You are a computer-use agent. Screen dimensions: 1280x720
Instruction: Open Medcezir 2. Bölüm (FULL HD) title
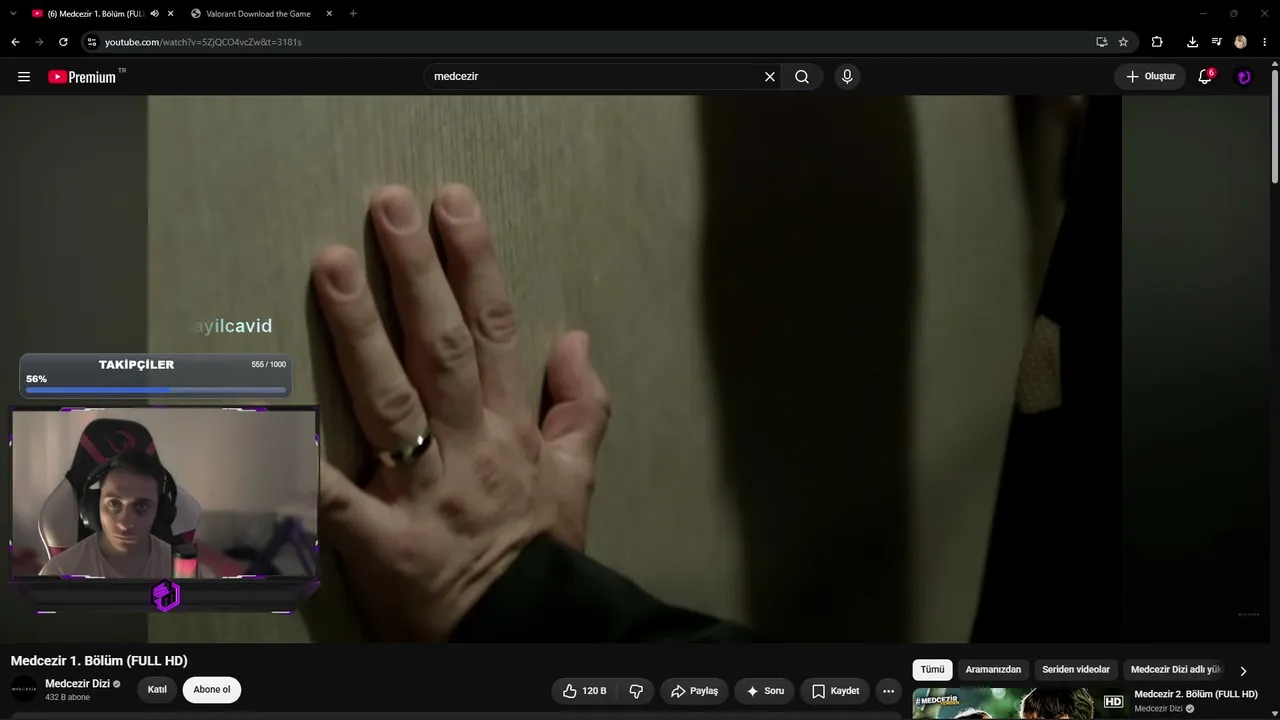click(x=1195, y=694)
